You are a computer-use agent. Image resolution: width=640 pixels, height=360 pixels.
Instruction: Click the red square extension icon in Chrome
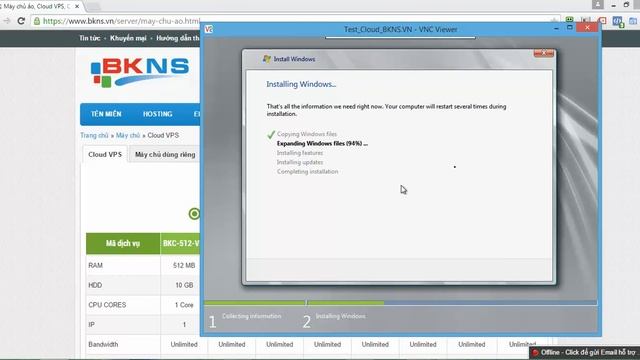click(602, 20)
